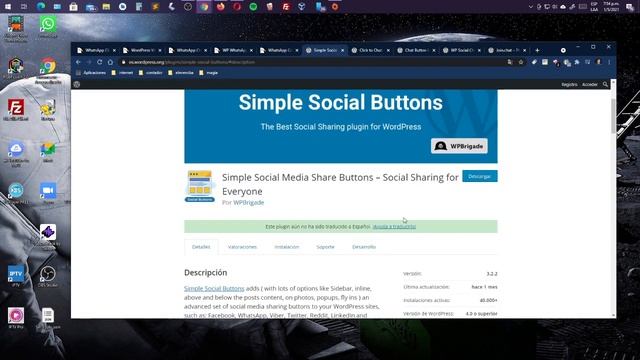Open the notification center in system tray
The image size is (640, 360).
(630, 7)
